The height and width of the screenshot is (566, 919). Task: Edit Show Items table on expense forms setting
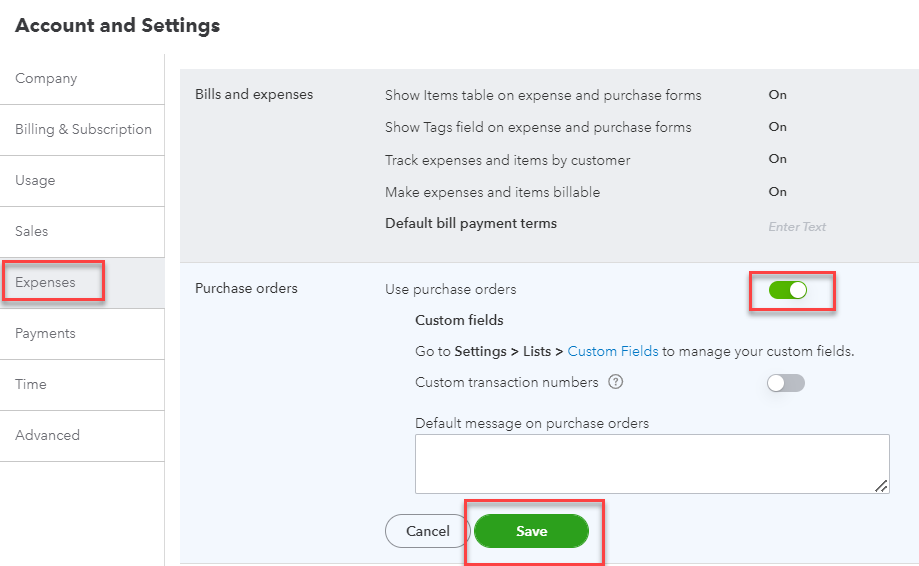click(x=543, y=95)
